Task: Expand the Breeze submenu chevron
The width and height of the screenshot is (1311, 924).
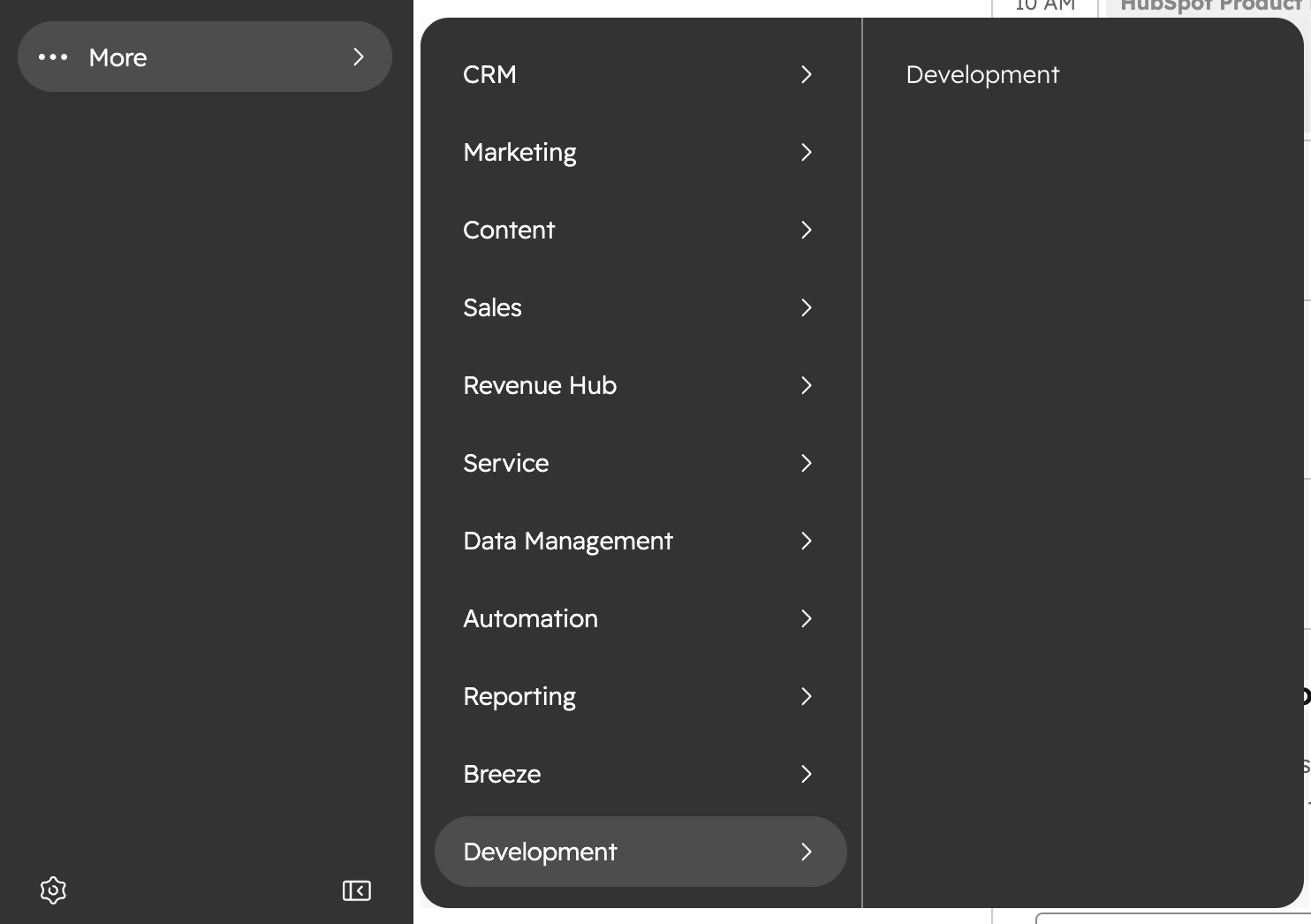Action: click(806, 774)
